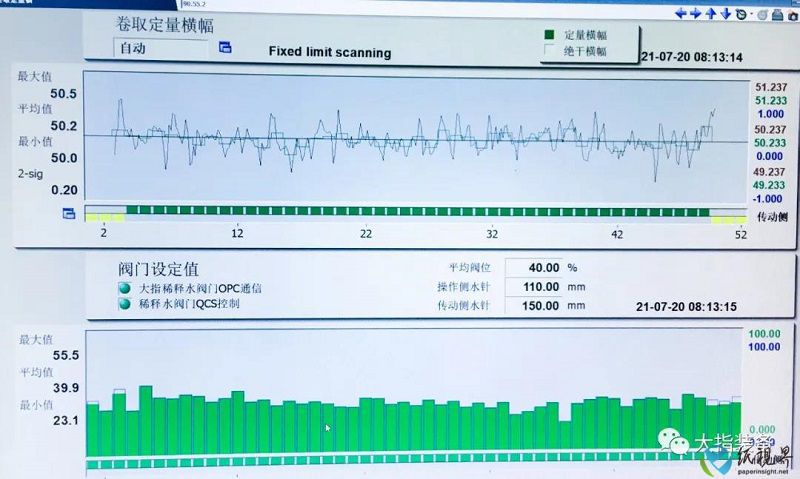Viewport: 800px width, 479px height.
Task: Open the 自动 mode dropdown
Action: point(160,48)
